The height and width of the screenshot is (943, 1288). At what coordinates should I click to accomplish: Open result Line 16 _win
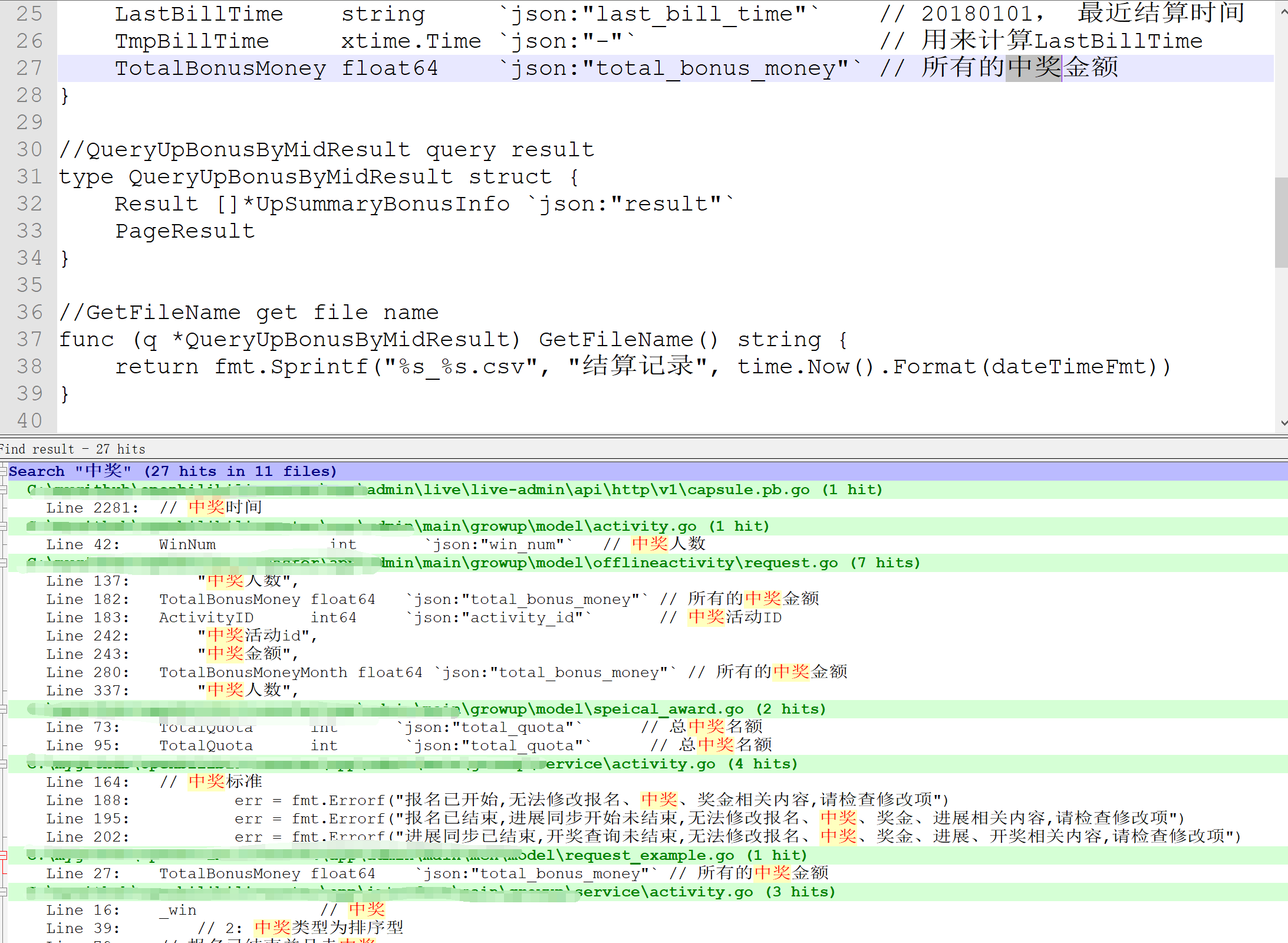tap(177, 910)
